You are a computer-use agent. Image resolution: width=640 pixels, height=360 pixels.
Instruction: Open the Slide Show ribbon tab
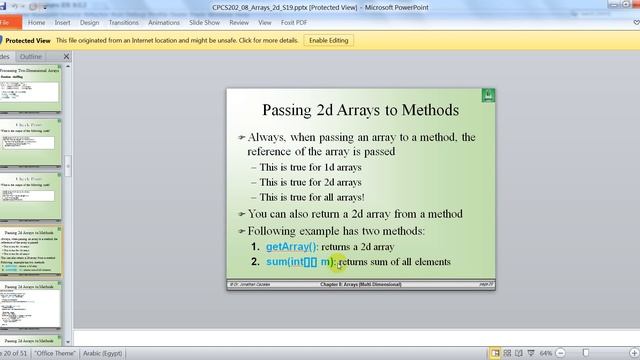204,23
